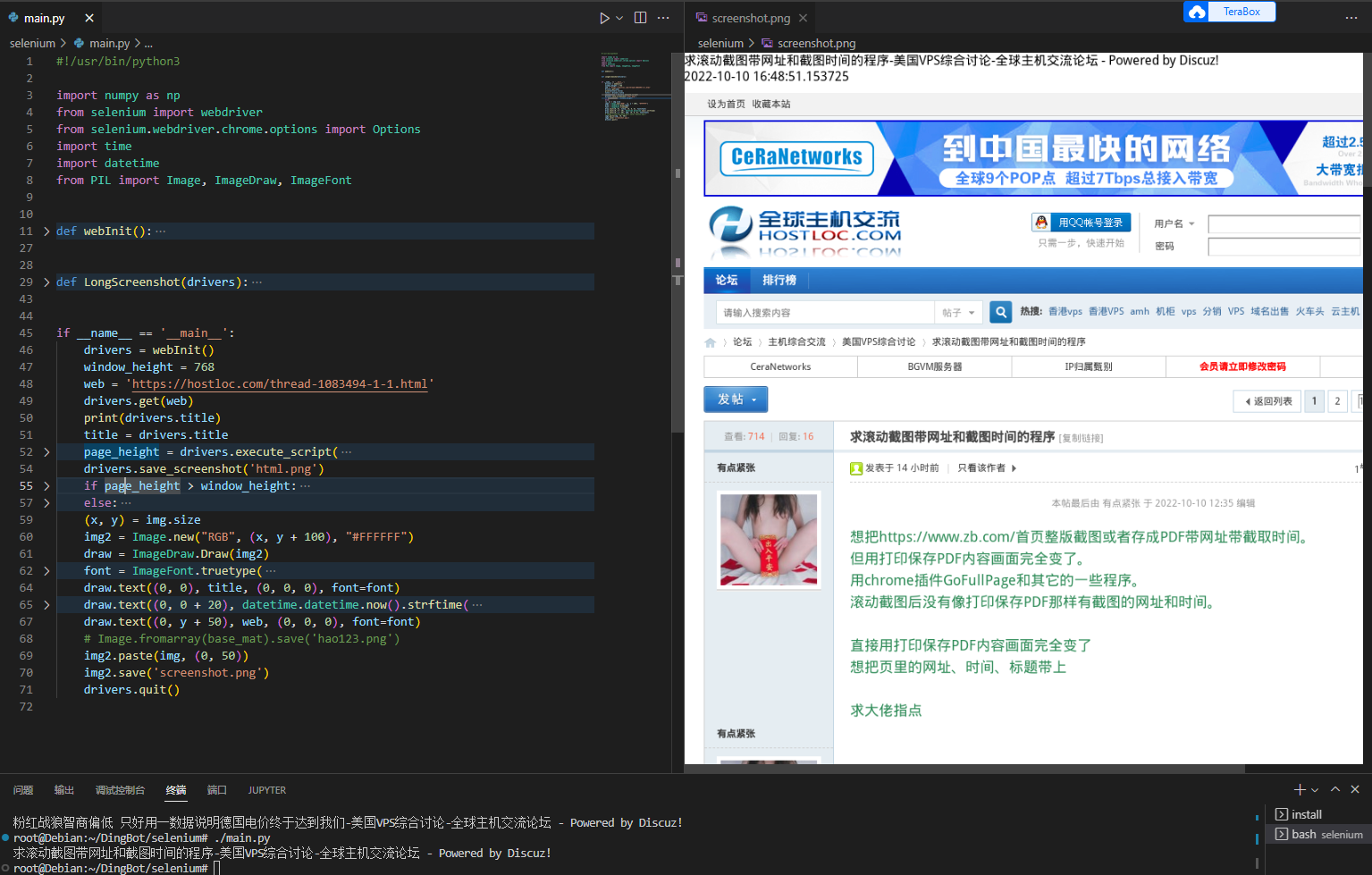Expand the folded LongScreenshot function

coord(46,282)
